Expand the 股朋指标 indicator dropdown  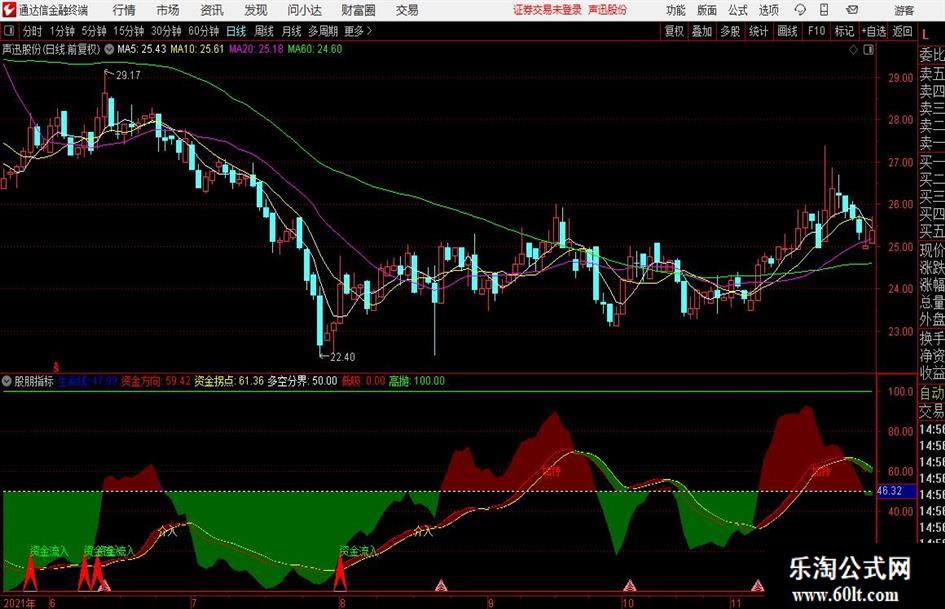[x=7, y=381]
